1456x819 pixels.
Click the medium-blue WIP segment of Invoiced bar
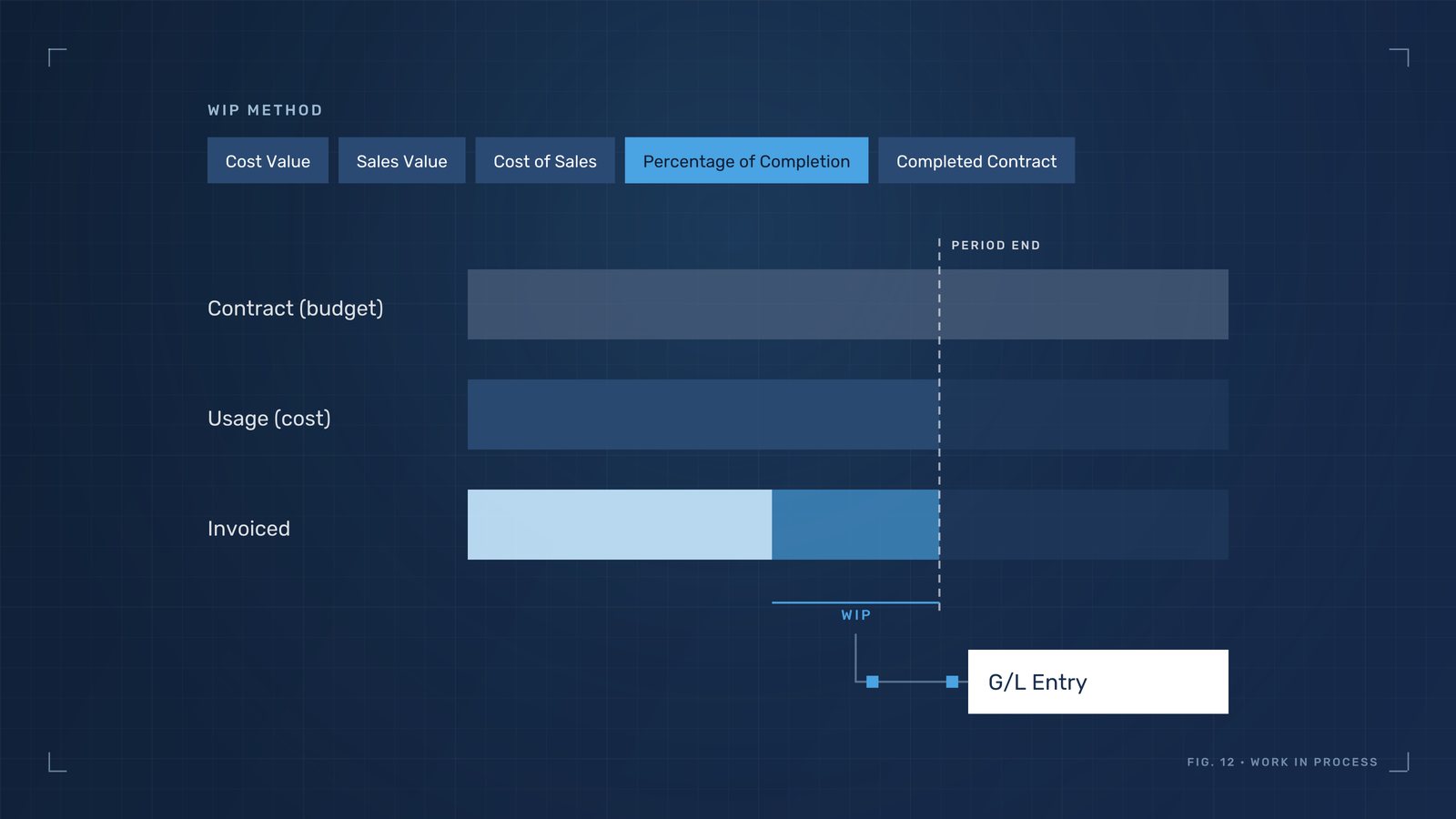pyautogui.click(x=855, y=525)
